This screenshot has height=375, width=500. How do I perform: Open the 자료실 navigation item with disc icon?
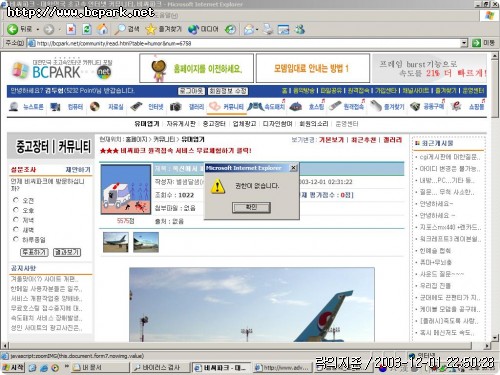pos(107,107)
